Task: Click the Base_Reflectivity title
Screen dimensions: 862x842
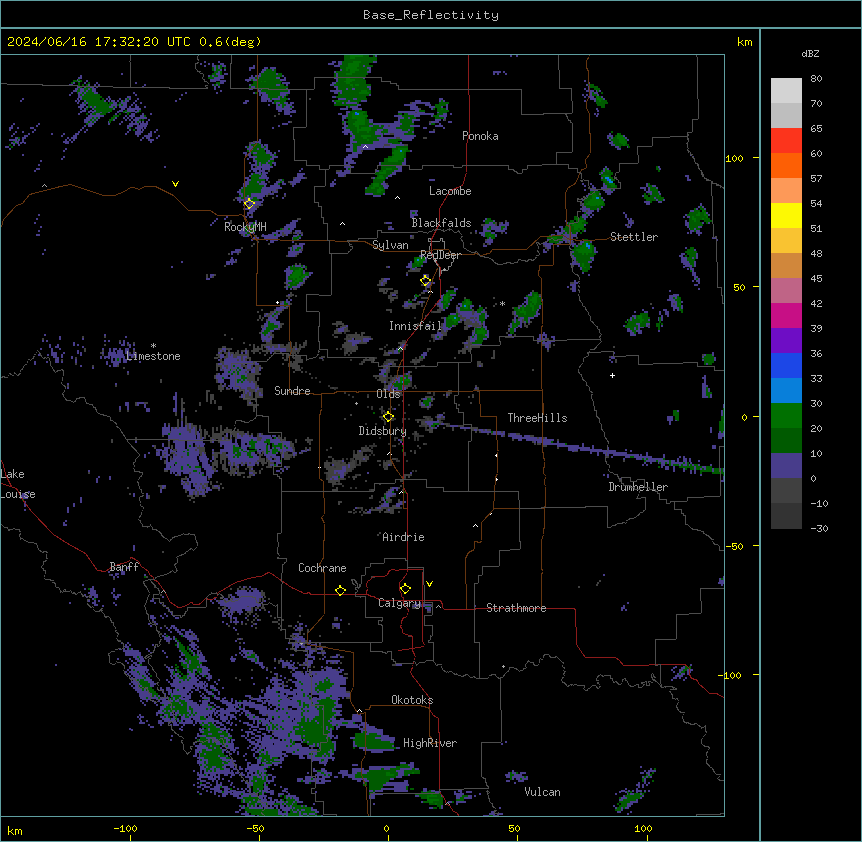Action: (431, 15)
